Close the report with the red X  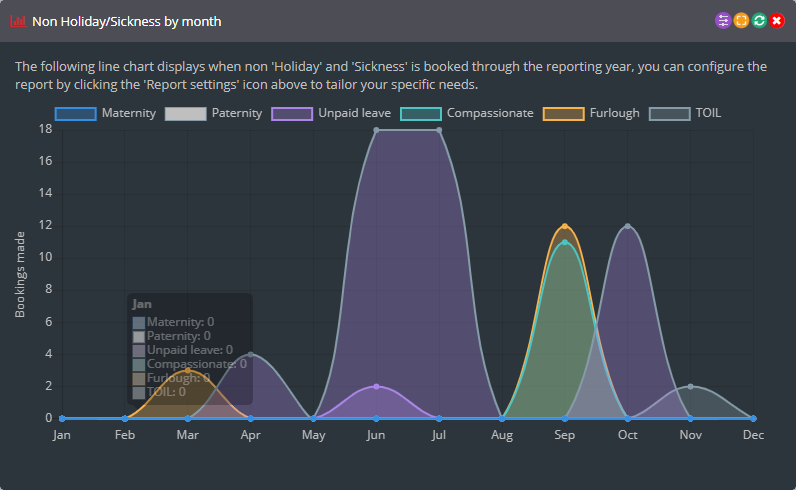tap(777, 21)
